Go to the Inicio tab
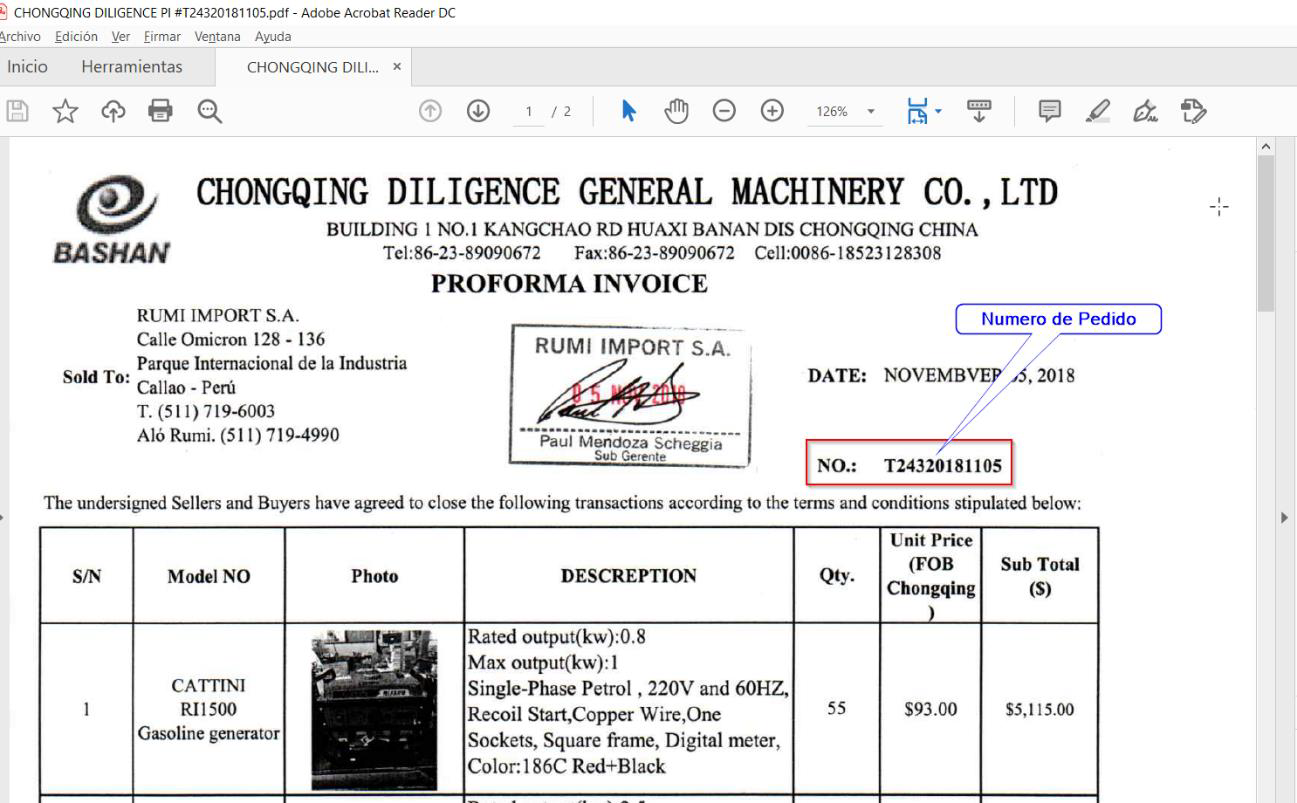Viewport: 1297px width, 803px height. [x=27, y=66]
